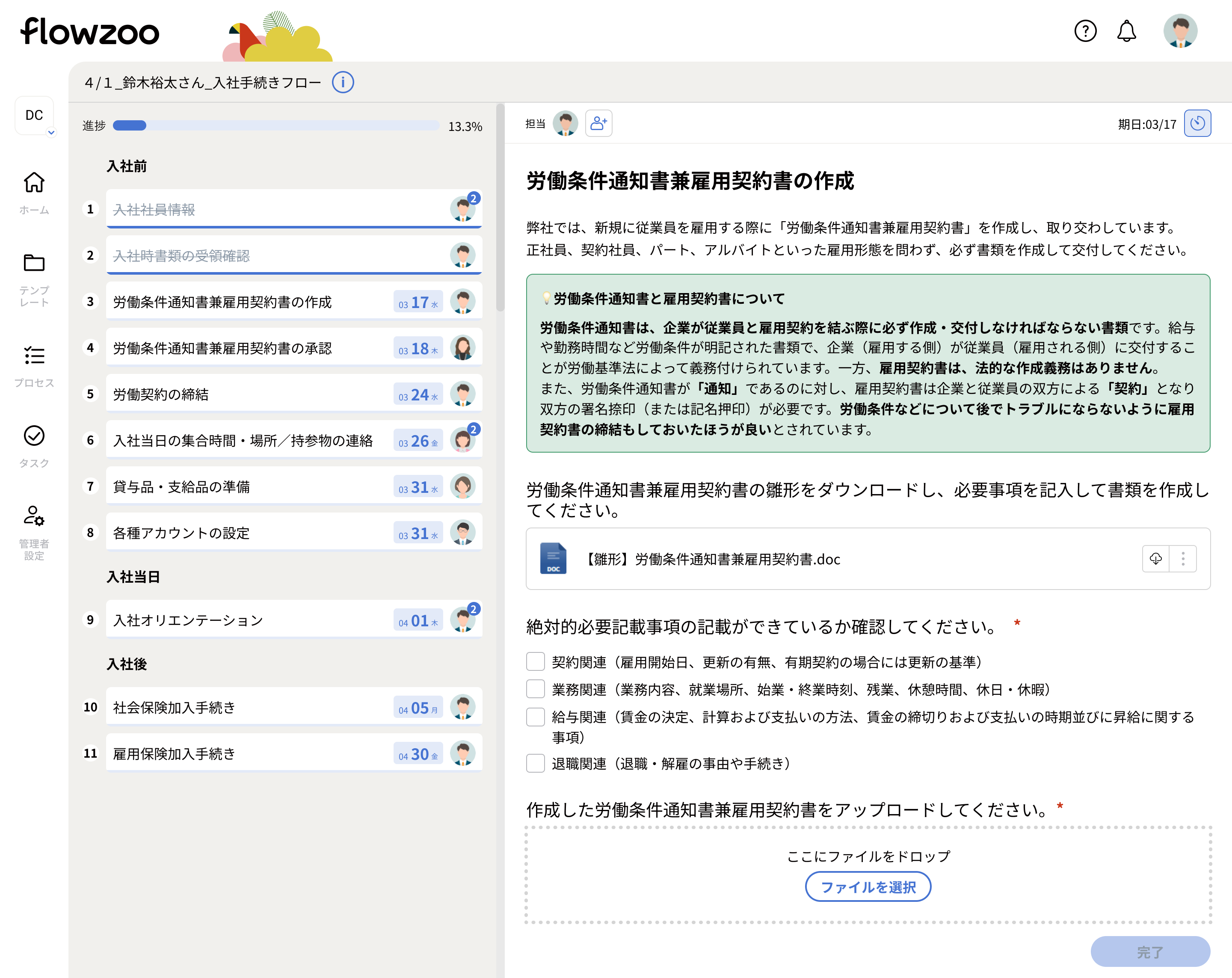Open the タスク sidebar section

click(x=34, y=436)
